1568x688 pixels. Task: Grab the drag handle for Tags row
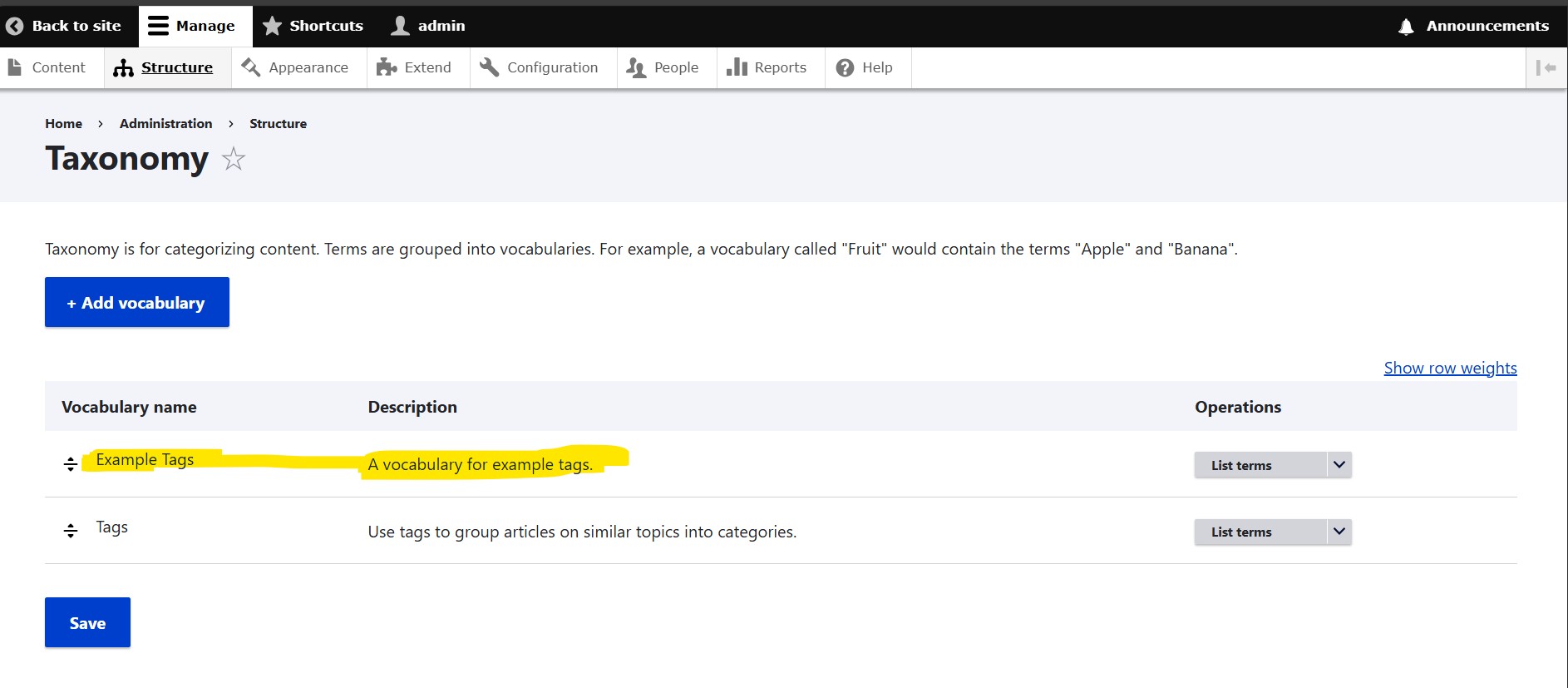click(x=71, y=531)
